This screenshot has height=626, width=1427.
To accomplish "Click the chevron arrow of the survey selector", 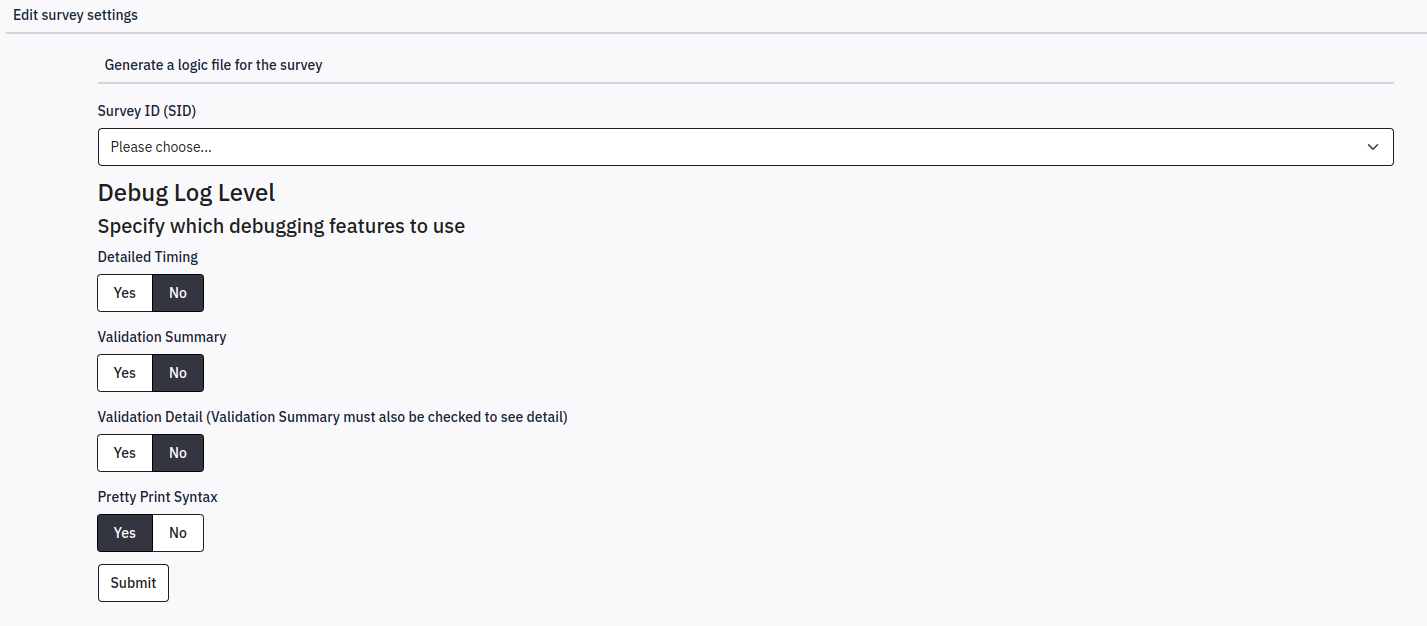I will tap(1372, 147).
